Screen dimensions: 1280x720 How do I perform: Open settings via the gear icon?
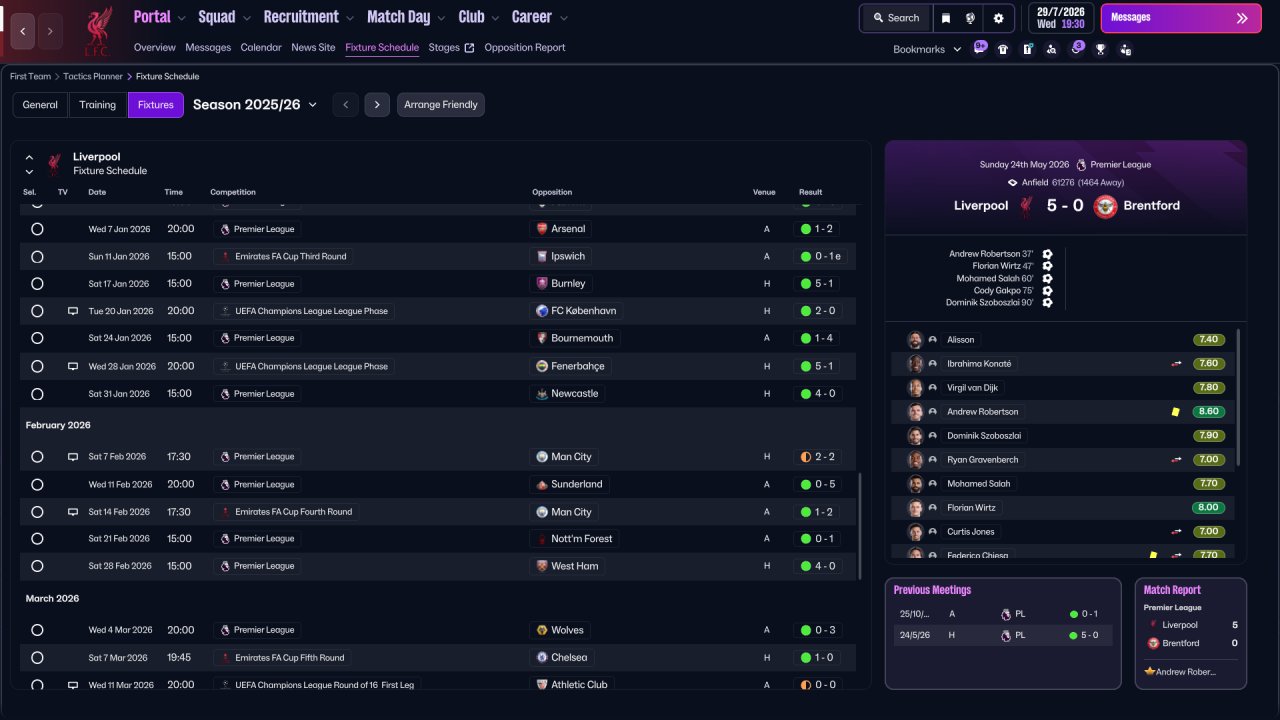(x=998, y=18)
